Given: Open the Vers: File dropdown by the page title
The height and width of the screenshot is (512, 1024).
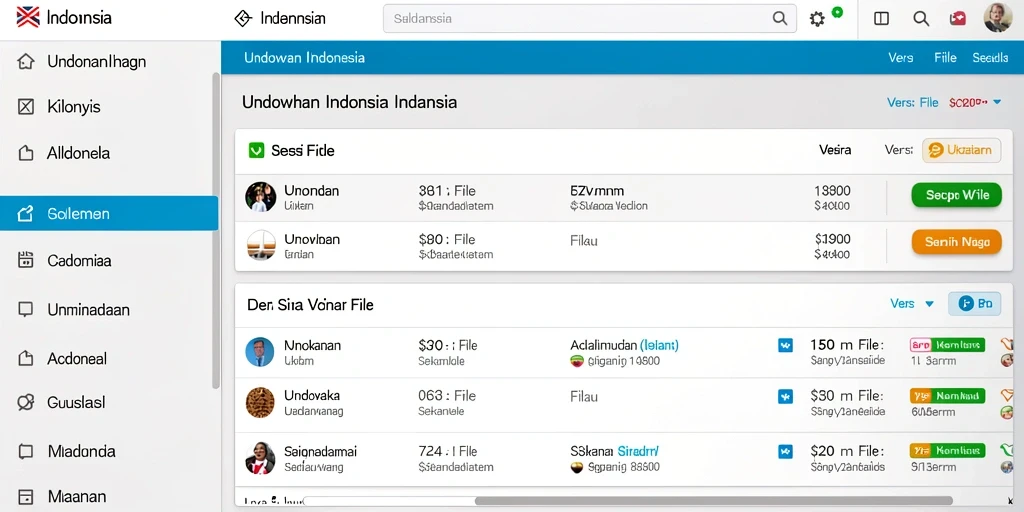Looking at the screenshot, I should (x=944, y=103).
